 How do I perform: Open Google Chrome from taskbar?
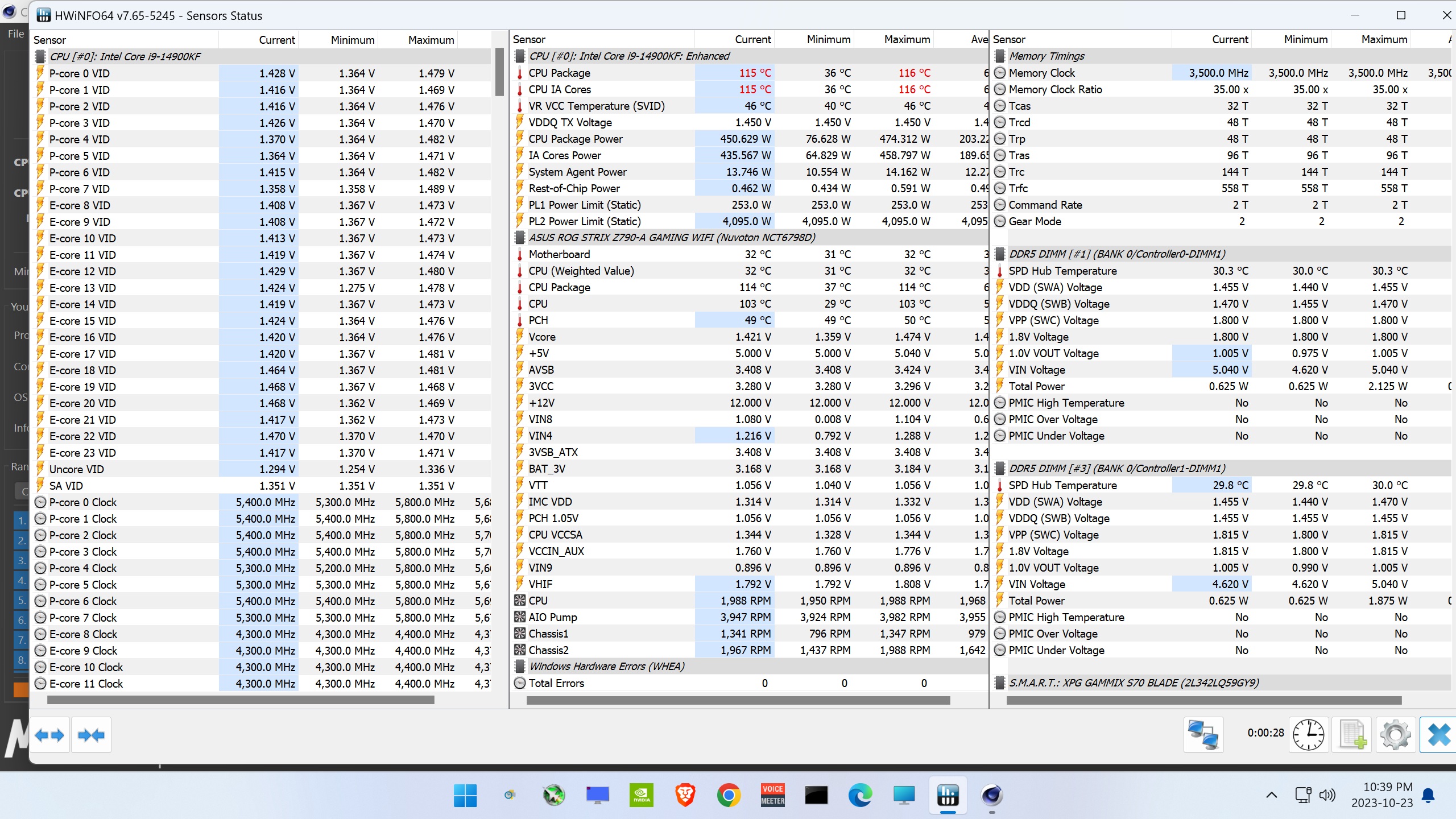pos(729,795)
